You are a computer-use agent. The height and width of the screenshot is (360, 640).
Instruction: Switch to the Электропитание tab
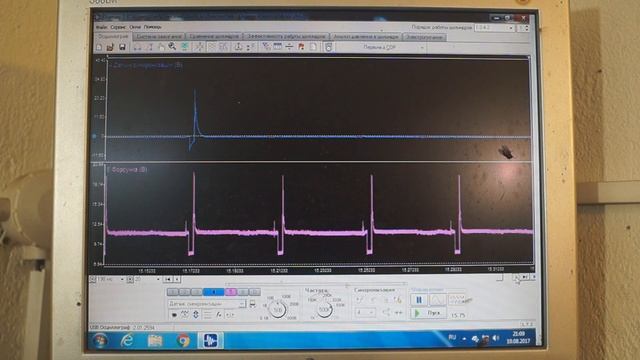[x=424, y=37]
